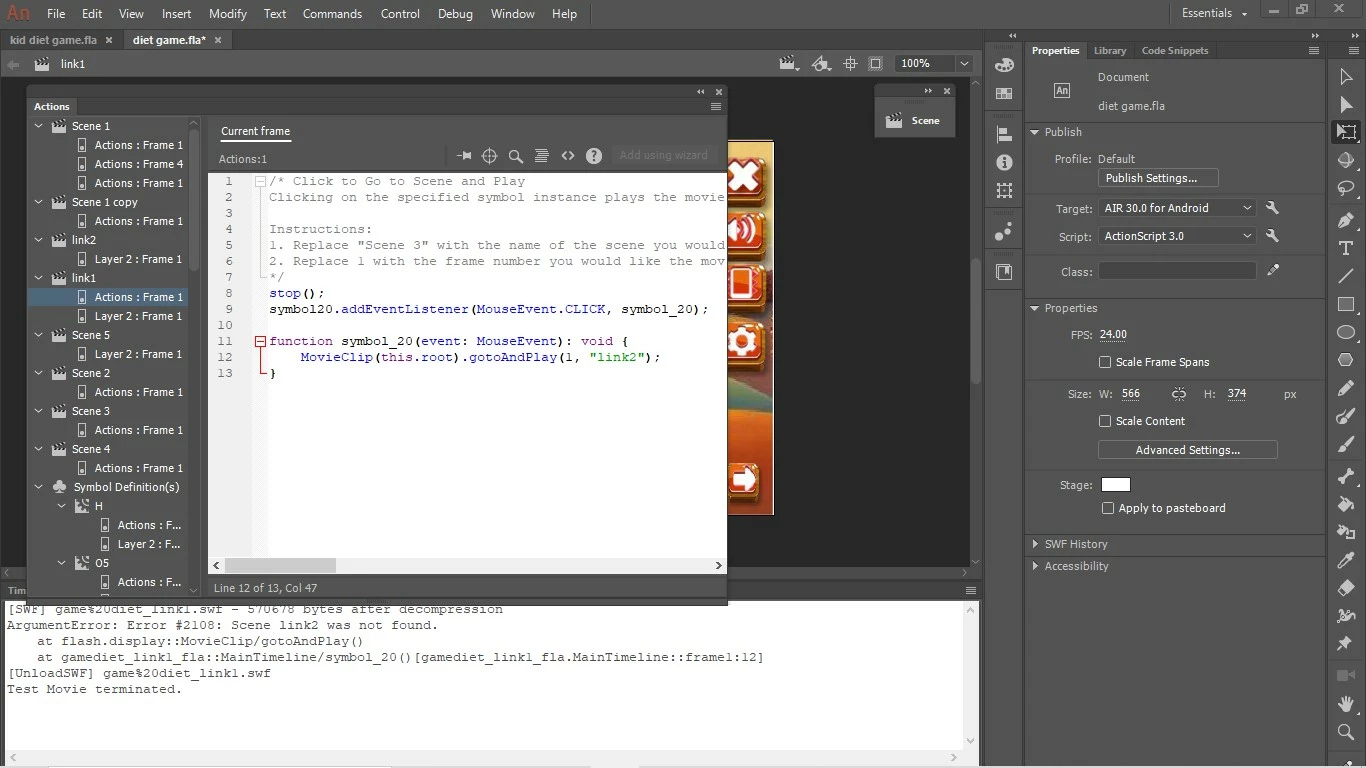This screenshot has width=1366, height=768.
Task: Click the FPS 24.00 value
Action: (x=1113, y=334)
